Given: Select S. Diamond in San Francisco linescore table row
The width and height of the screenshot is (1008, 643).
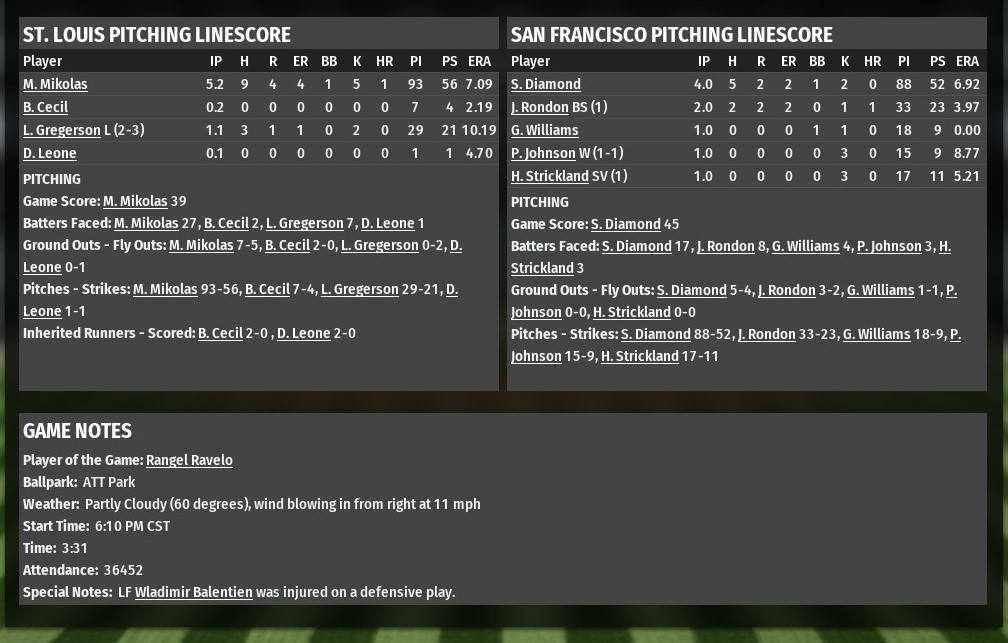Looking at the screenshot, I should point(545,84).
